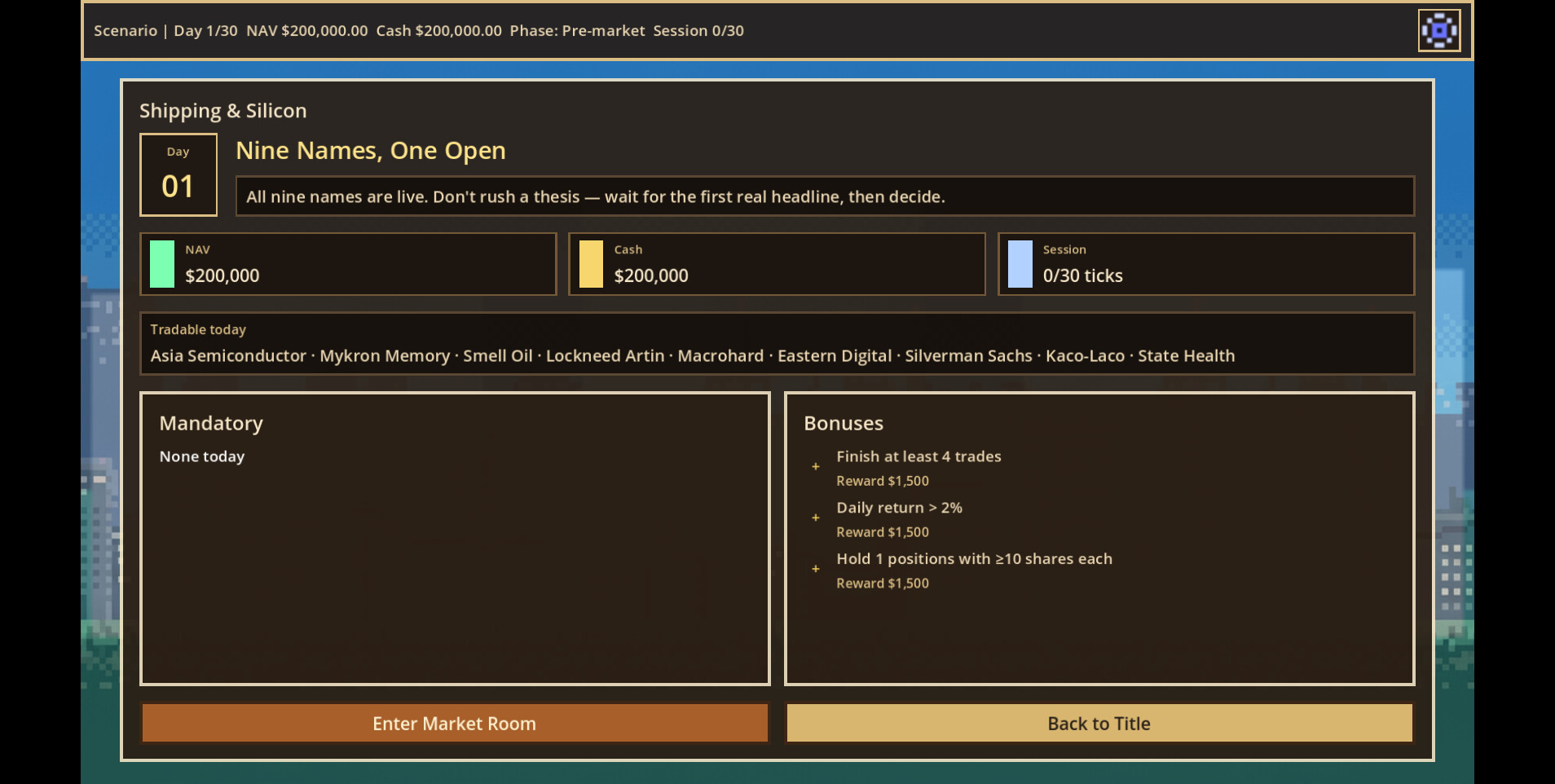Click Phase: Pre-market in status bar
The image size is (1555, 784).
pyautogui.click(x=577, y=31)
